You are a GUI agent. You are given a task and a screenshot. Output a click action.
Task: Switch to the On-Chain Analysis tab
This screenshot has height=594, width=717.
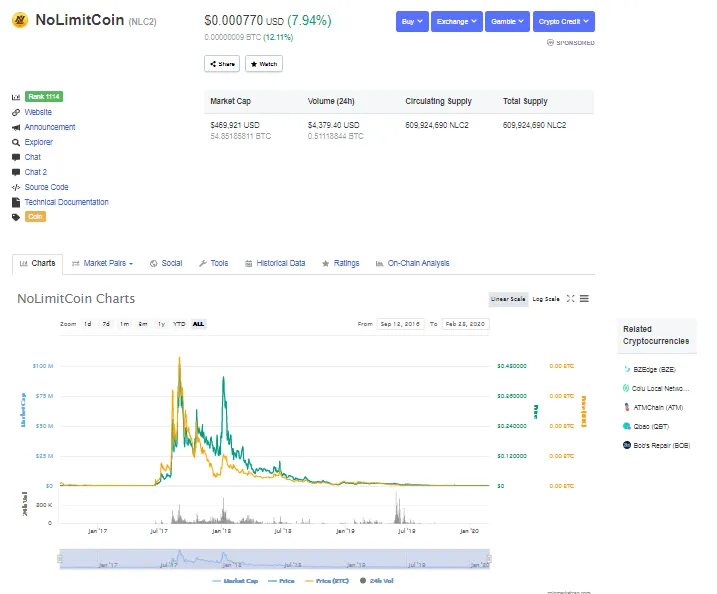coord(412,263)
